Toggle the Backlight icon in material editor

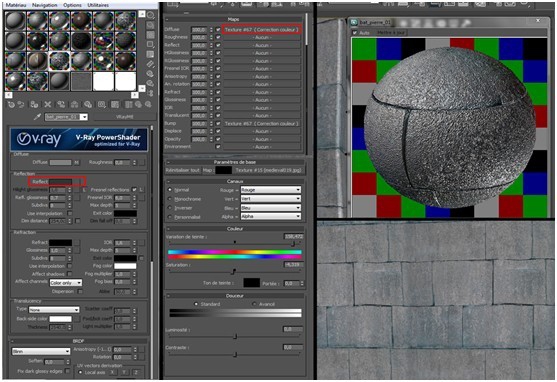click(151, 25)
